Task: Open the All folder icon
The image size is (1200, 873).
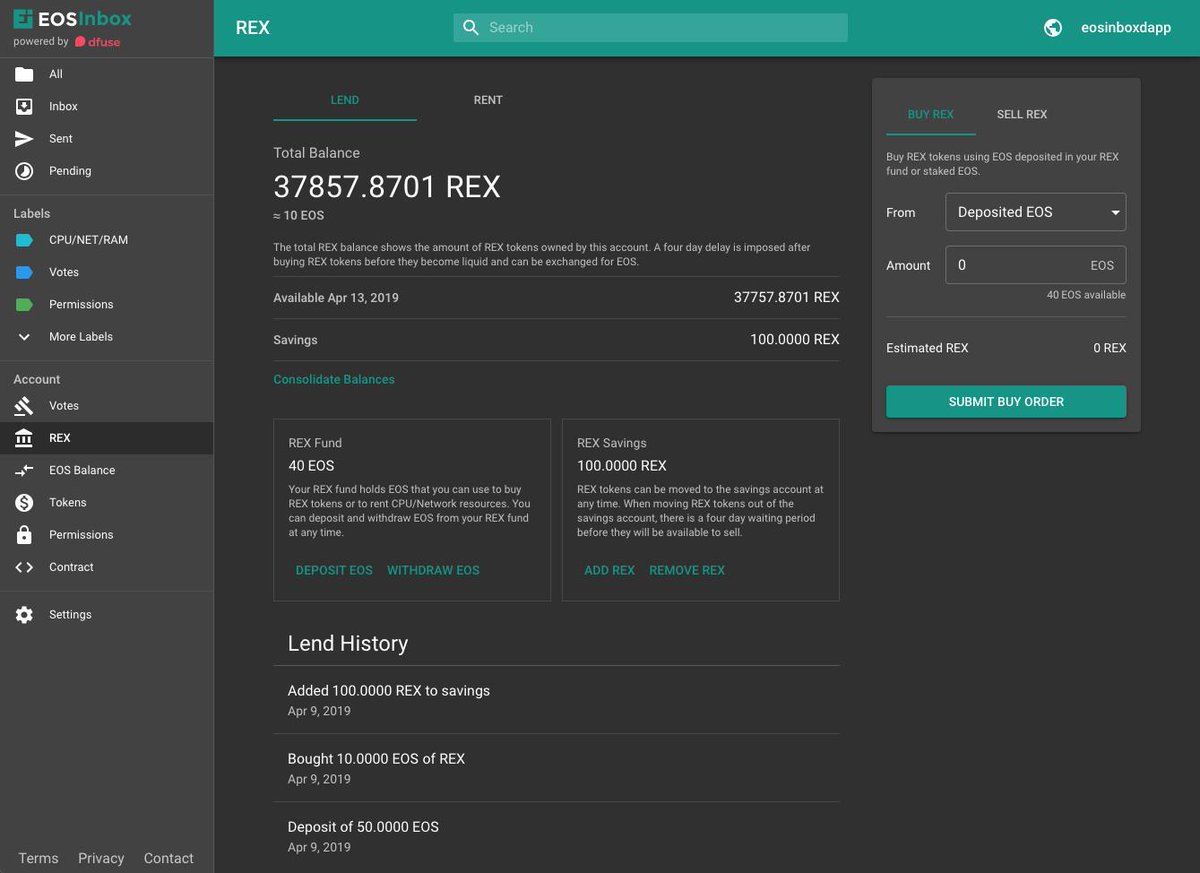Action: point(24,74)
